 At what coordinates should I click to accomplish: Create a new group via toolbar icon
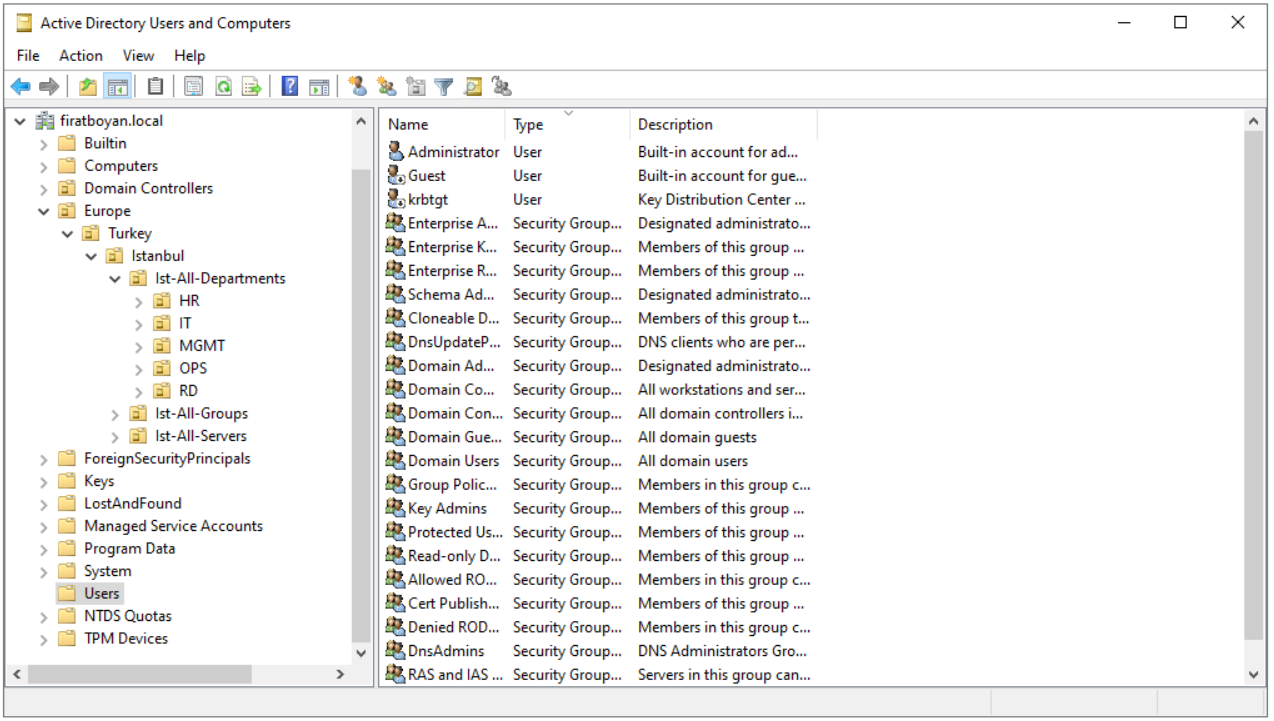386,87
